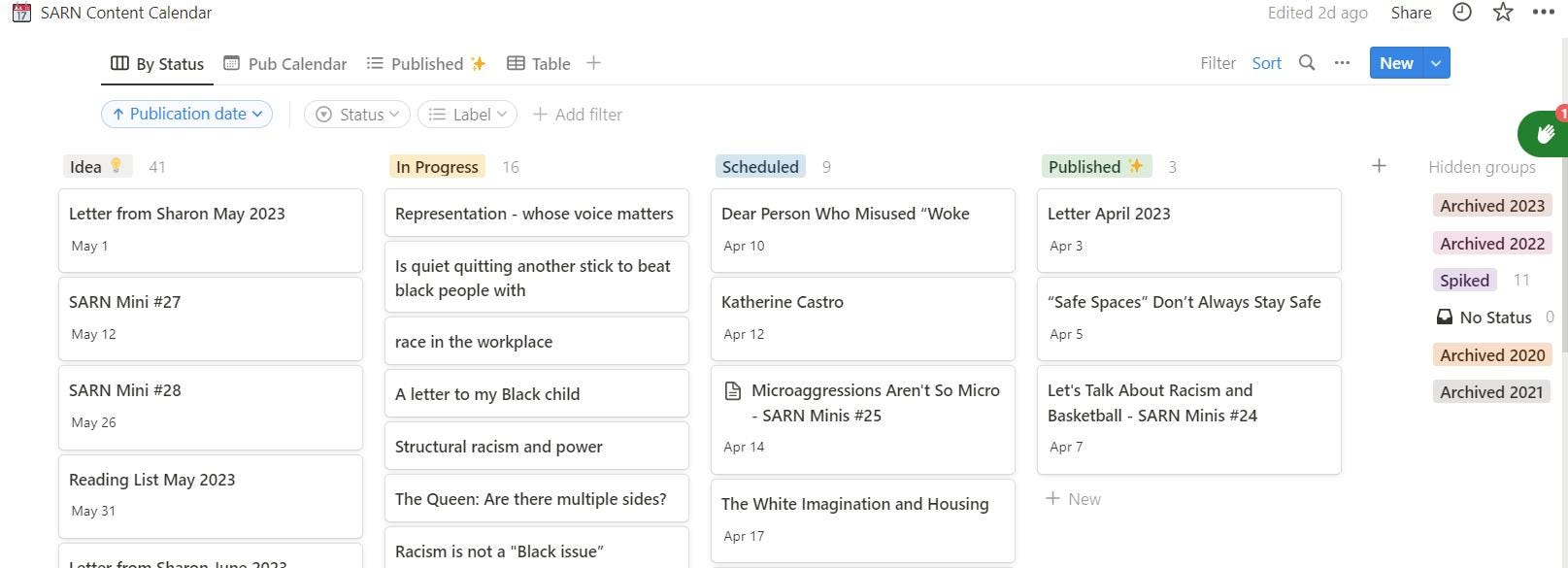Viewport: 1568px width, 568px height.
Task: Click the Share button
Action: coord(1411,13)
